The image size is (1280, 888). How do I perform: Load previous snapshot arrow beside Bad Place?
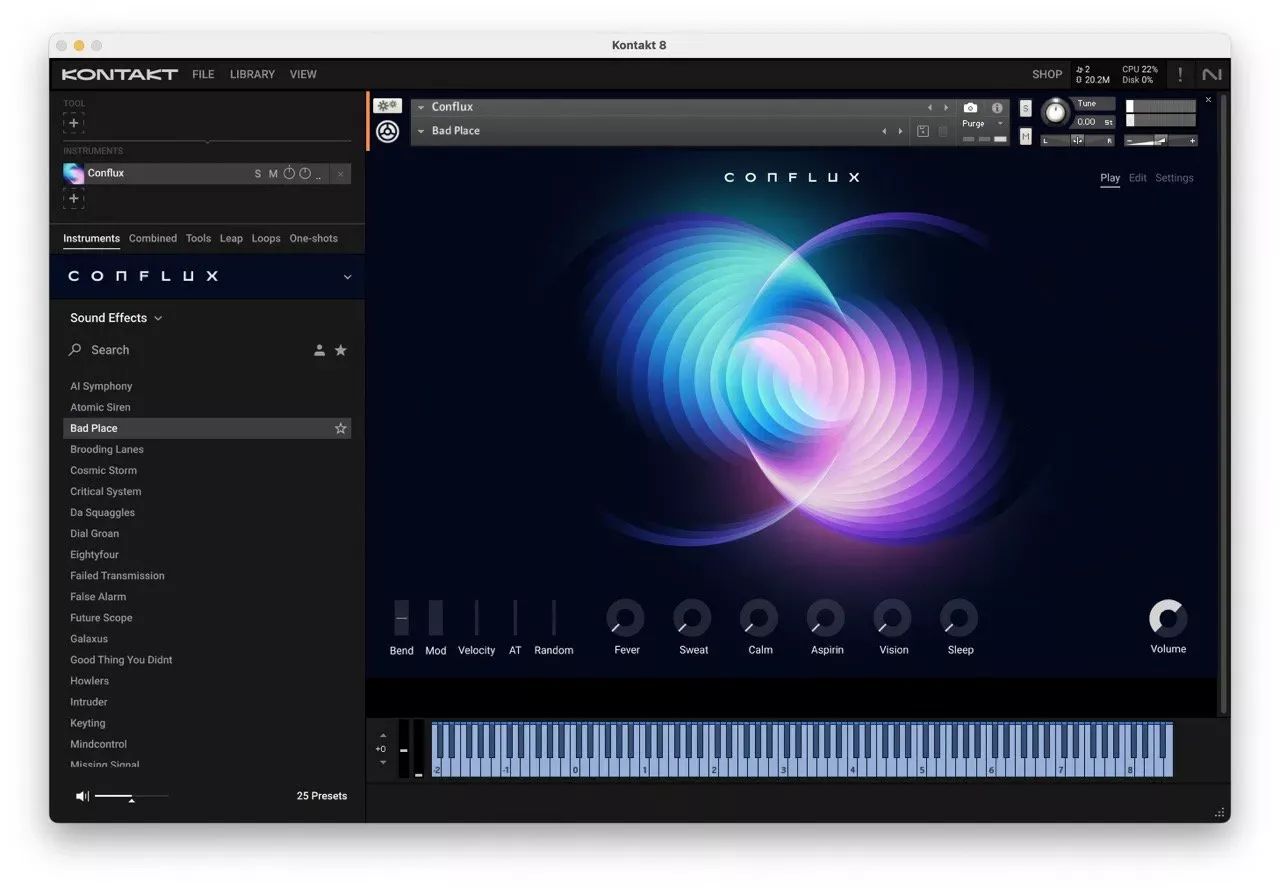coord(883,131)
